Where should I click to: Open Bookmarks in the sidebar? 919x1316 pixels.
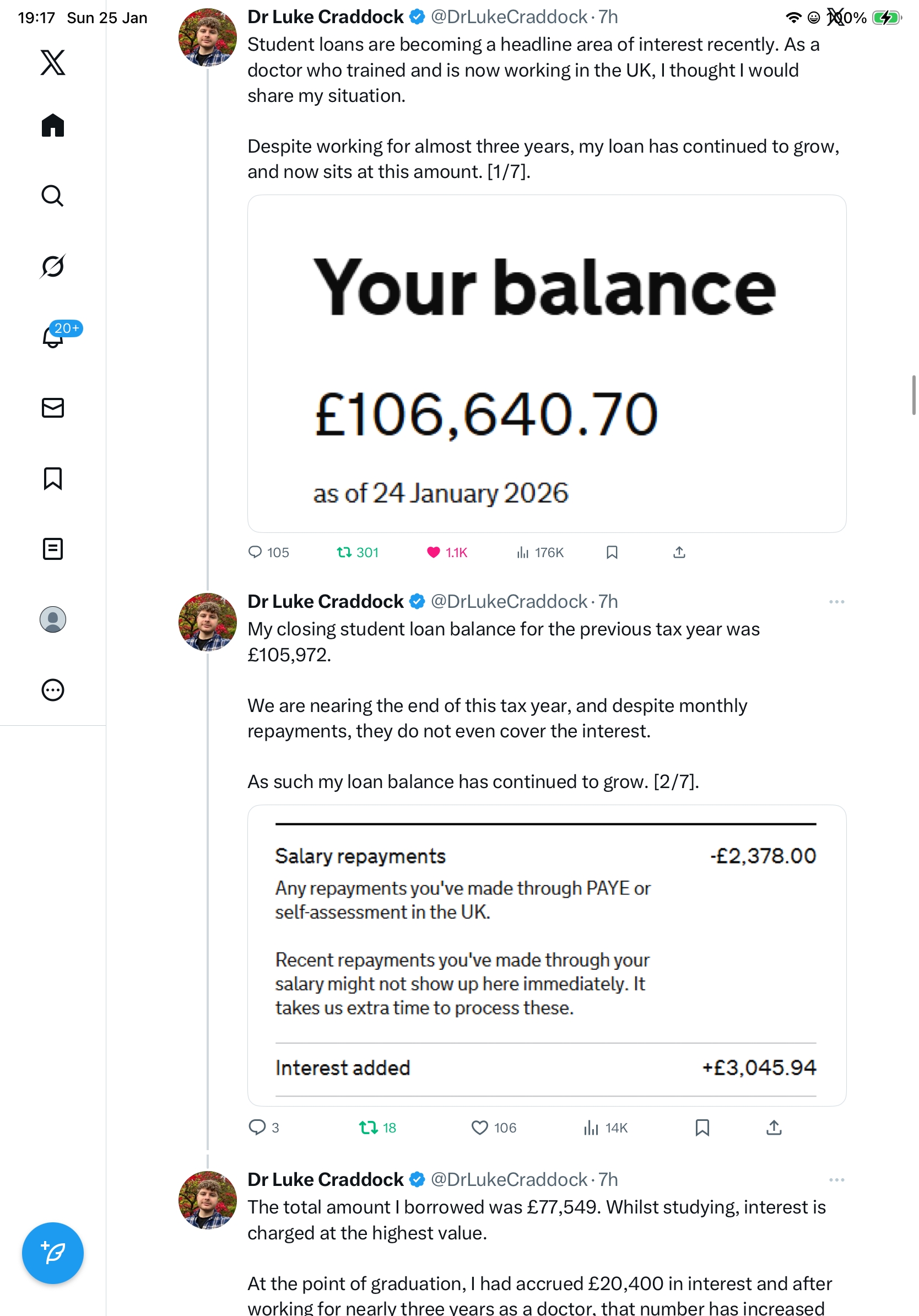53,478
